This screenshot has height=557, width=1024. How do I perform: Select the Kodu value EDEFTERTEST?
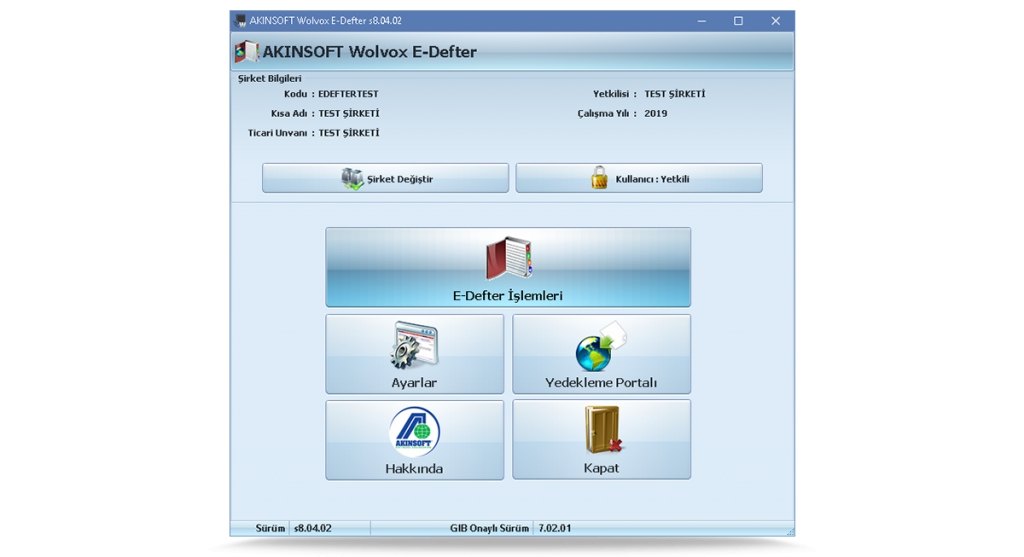click(x=348, y=94)
